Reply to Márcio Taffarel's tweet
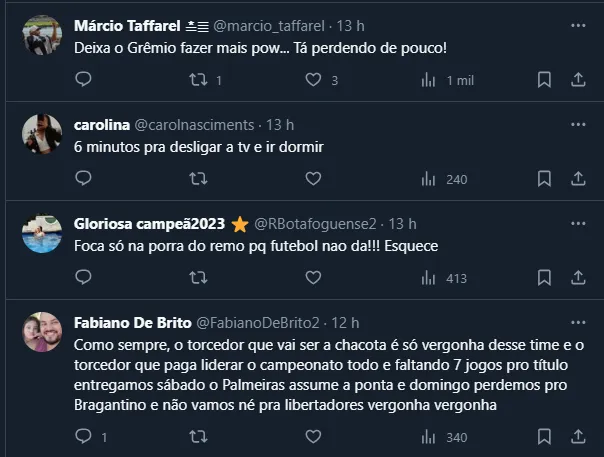Image resolution: width=604 pixels, height=457 pixels. click(83, 80)
